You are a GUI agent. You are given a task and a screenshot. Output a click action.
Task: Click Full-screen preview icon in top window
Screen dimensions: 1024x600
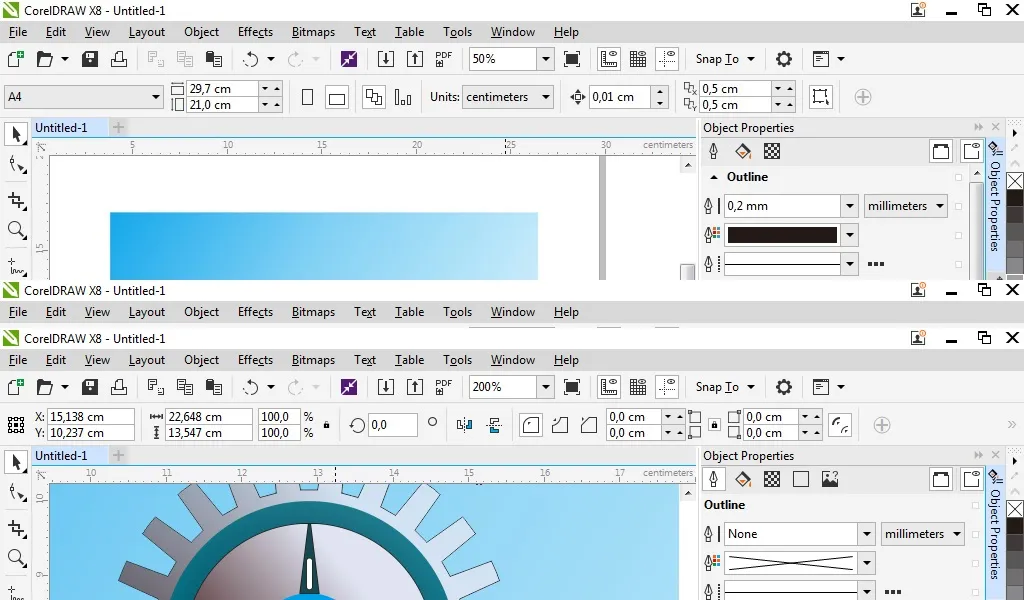pyautogui.click(x=572, y=59)
